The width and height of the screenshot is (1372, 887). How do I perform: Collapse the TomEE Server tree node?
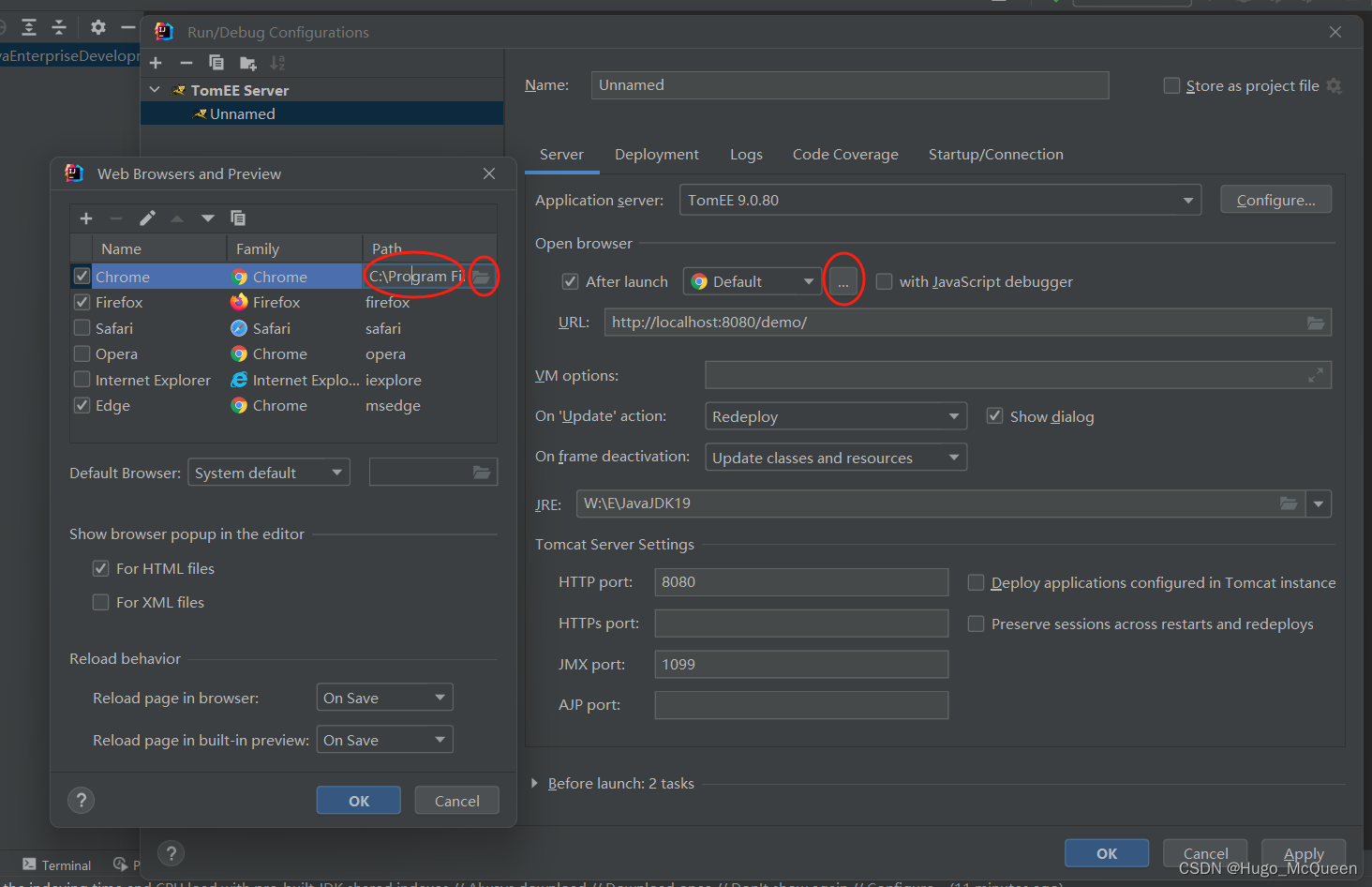pyautogui.click(x=155, y=90)
